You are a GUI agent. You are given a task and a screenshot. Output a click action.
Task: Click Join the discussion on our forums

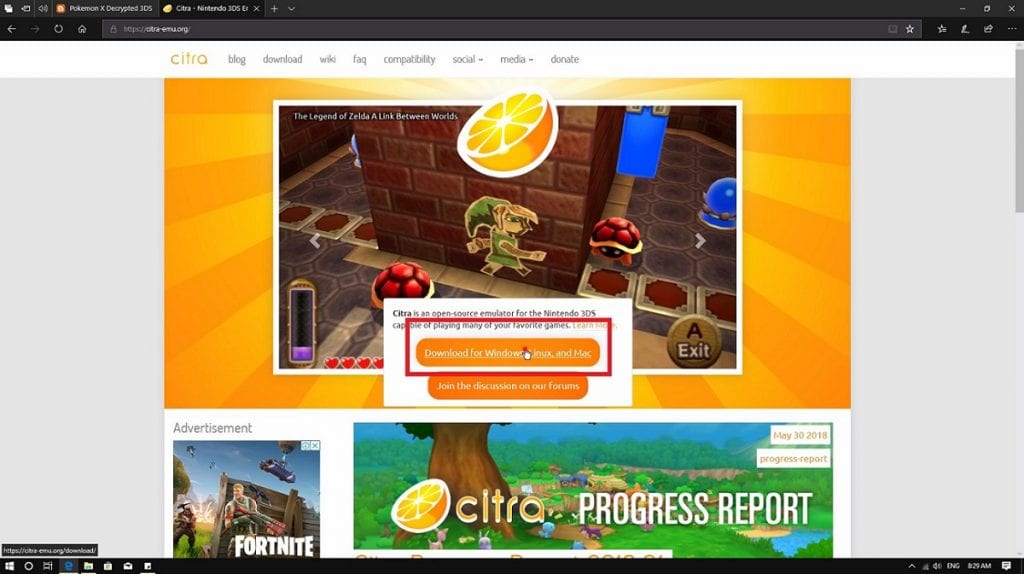tap(507, 386)
